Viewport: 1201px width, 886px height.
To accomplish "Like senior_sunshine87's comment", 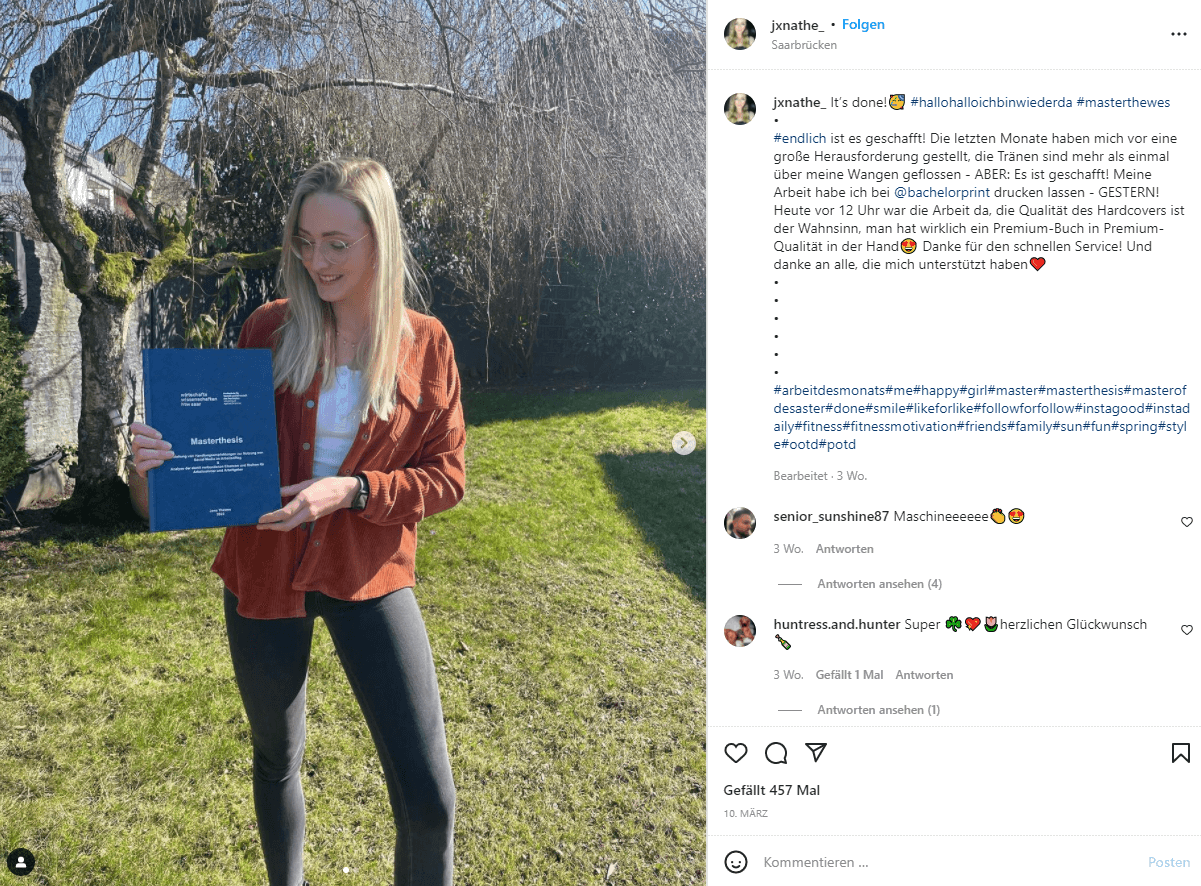I will [x=1187, y=522].
